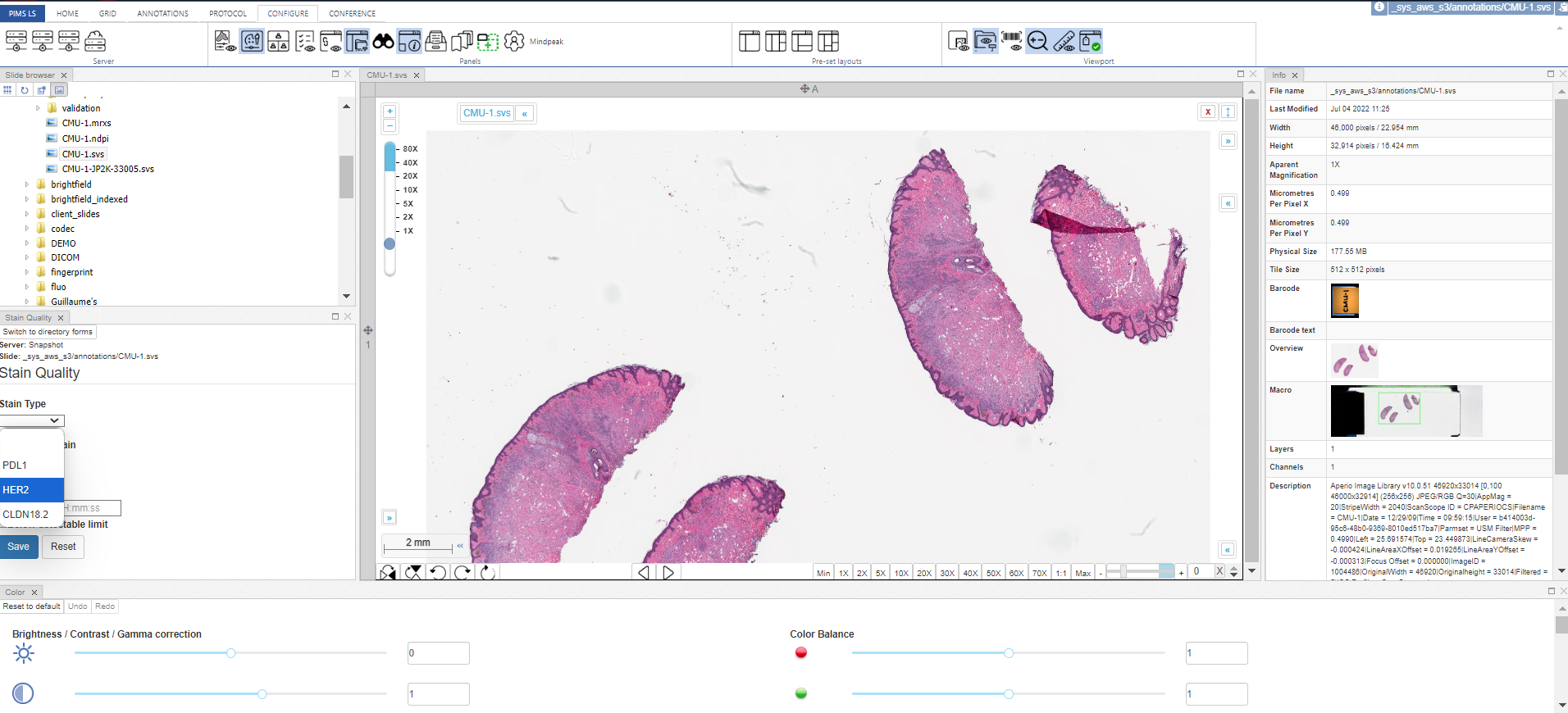Open the ANNOTATIONS ribbon tab
The image size is (1568, 713).
point(162,14)
